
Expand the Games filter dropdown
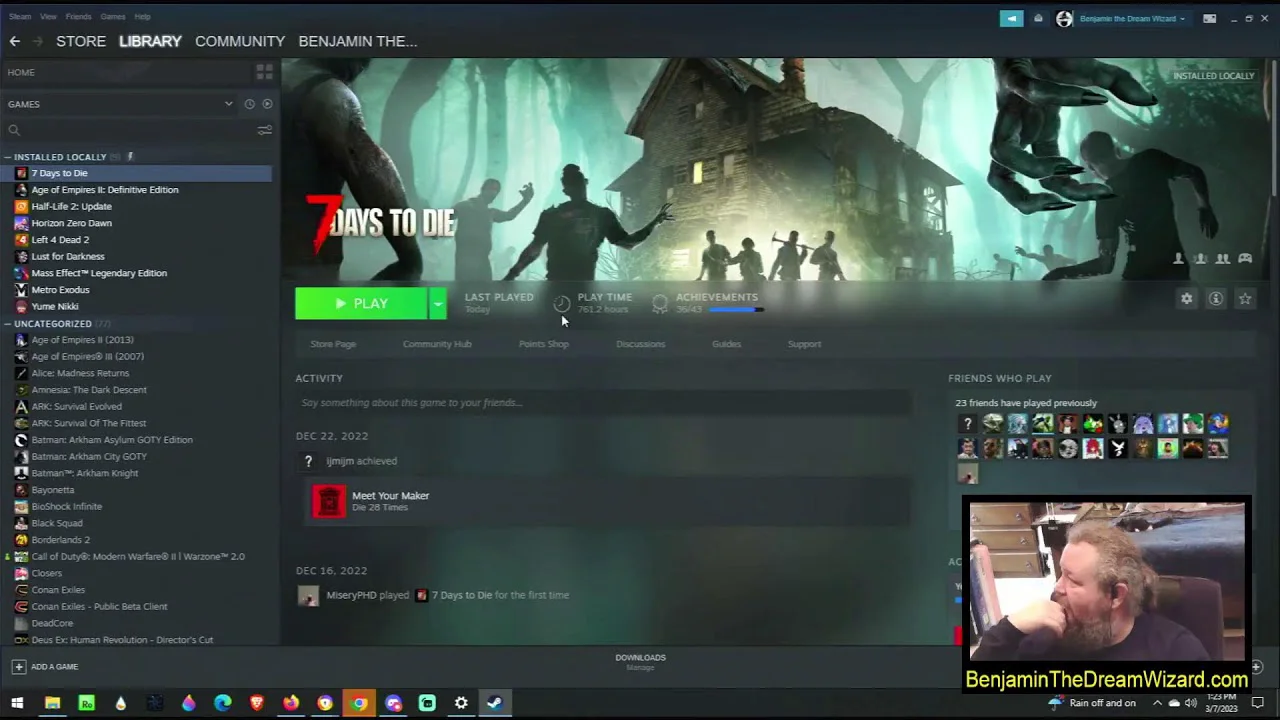pos(228,104)
